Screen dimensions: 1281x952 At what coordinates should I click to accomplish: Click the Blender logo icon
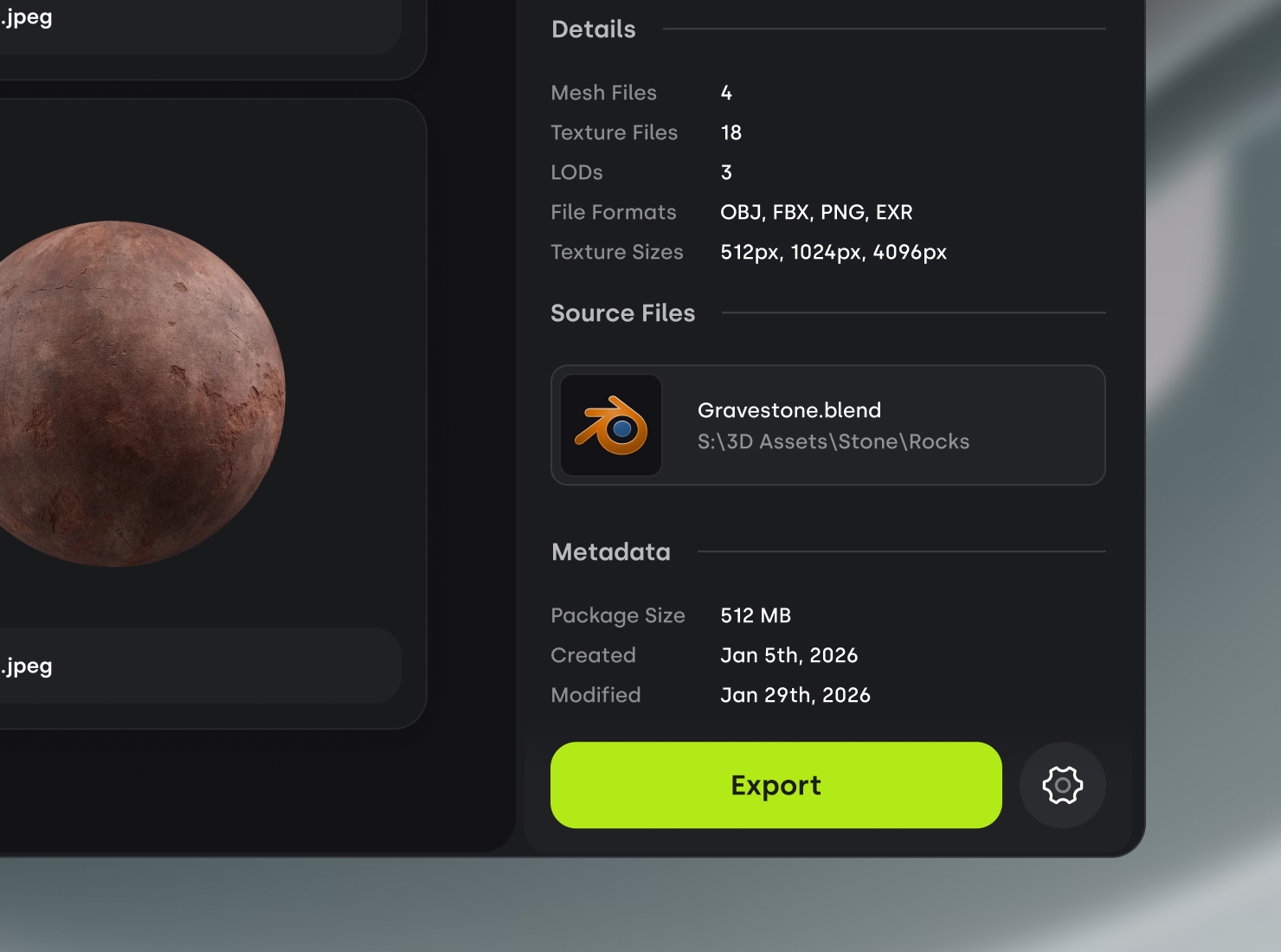(x=611, y=425)
